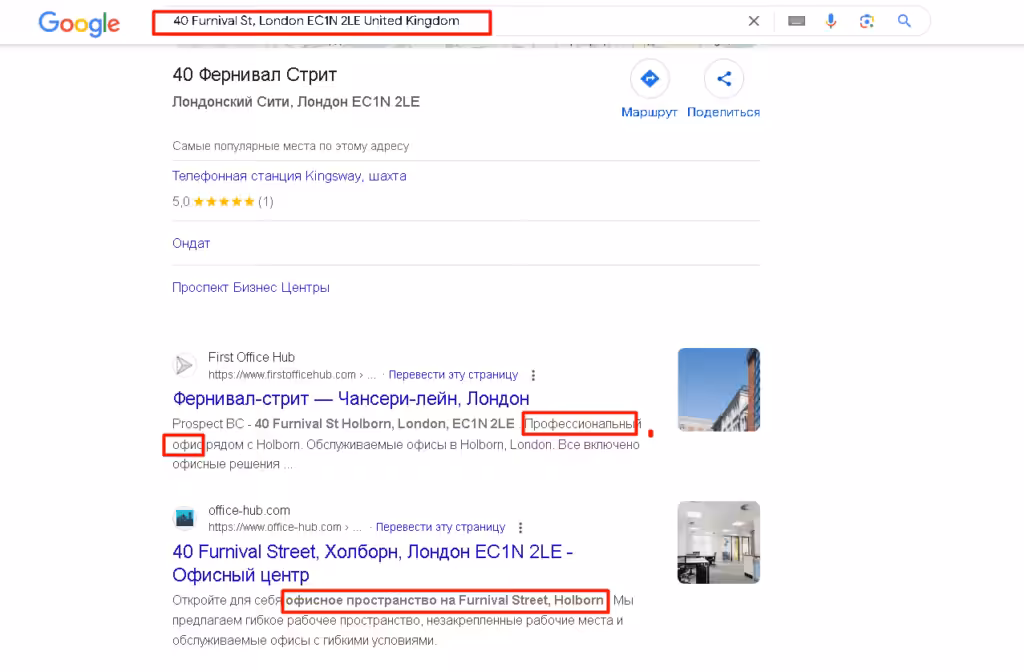Viewport: 1024px width, 672px height.
Task: Click the office-hub.com favicon
Action: pos(185,518)
